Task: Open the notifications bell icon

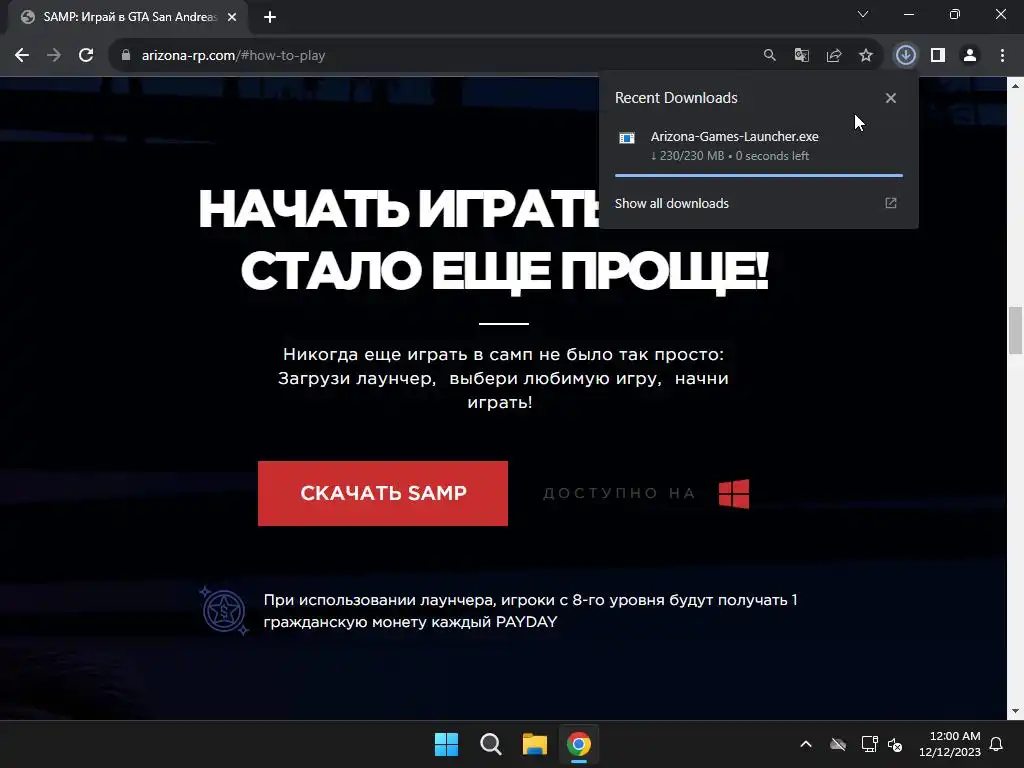Action: click(x=996, y=744)
